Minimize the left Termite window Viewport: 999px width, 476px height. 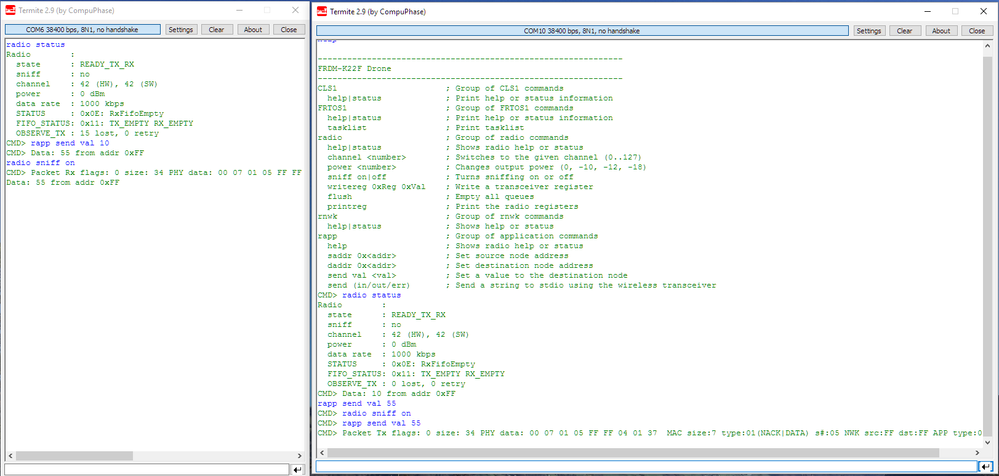238,10
